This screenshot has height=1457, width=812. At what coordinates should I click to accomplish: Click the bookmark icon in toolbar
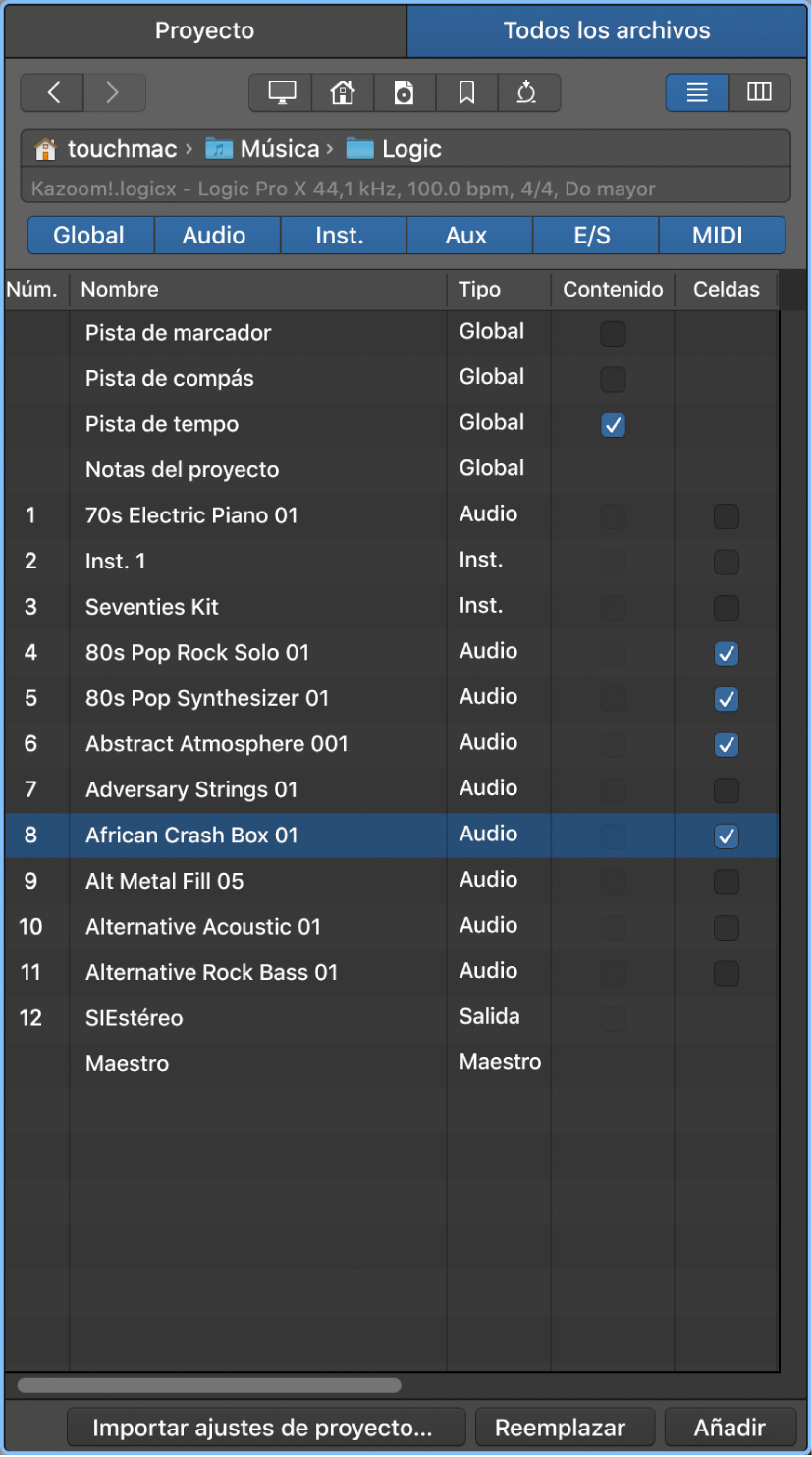click(466, 92)
